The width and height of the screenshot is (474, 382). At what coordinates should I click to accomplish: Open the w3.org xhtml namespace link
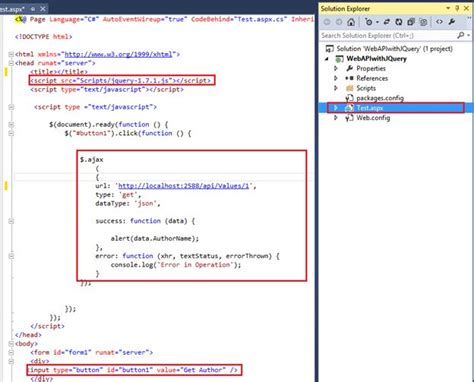click(x=118, y=54)
